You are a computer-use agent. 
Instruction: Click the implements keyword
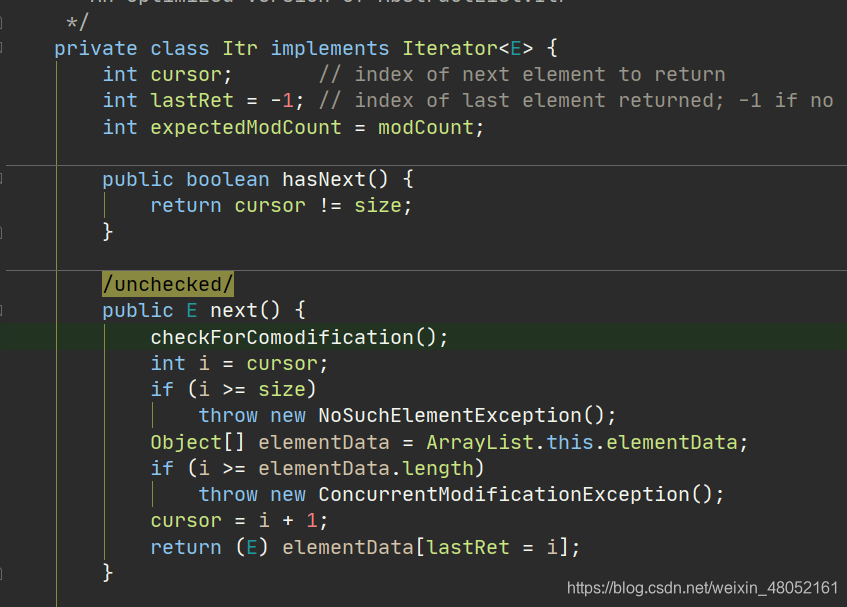[330, 49]
